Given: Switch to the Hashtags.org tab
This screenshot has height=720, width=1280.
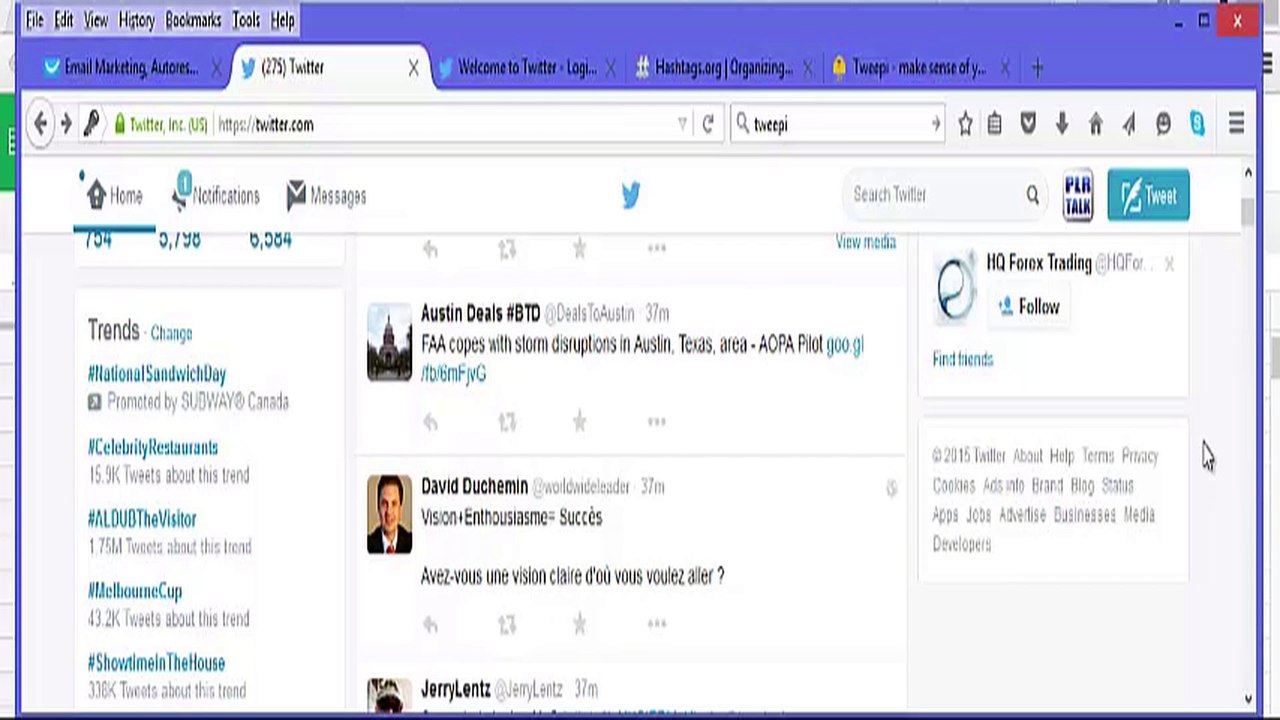Looking at the screenshot, I should (722, 68).
